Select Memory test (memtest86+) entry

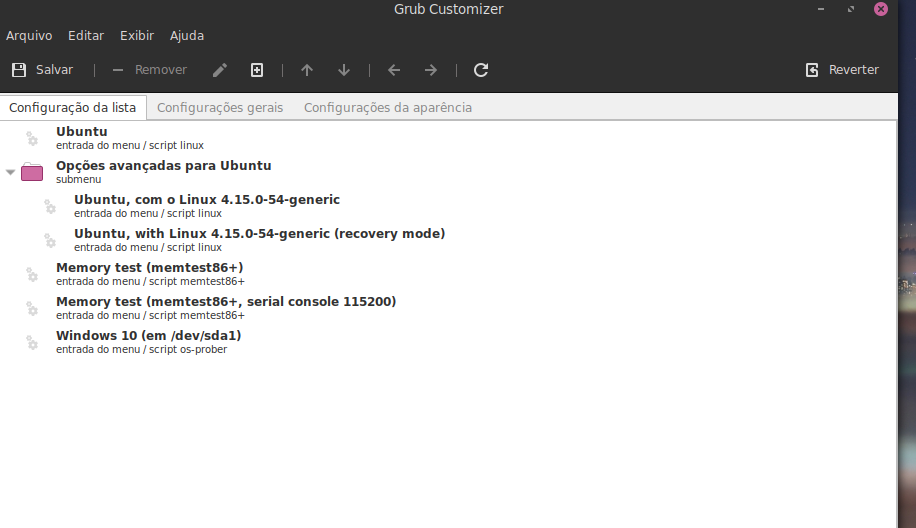pyautogui.click(x=449, y=273)
